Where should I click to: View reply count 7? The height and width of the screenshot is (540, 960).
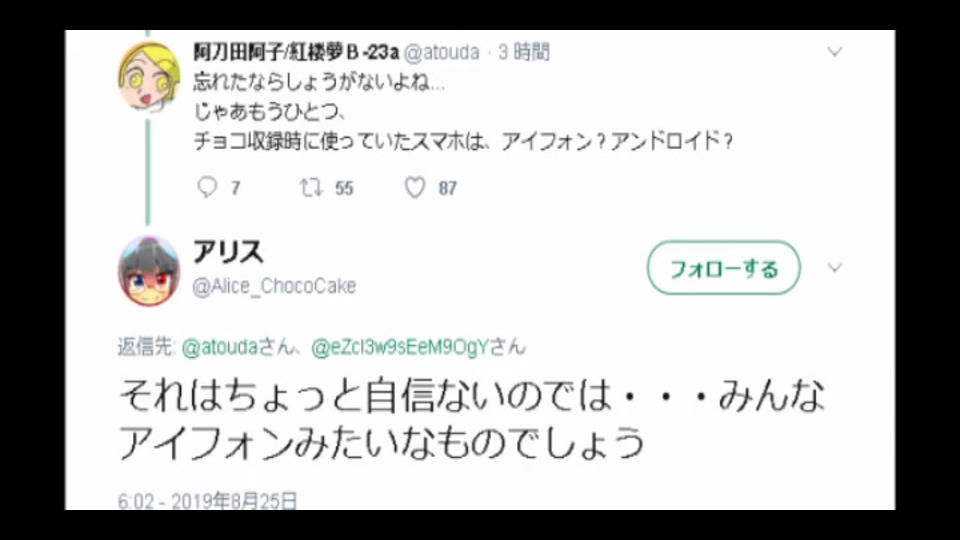coord(236,188)
